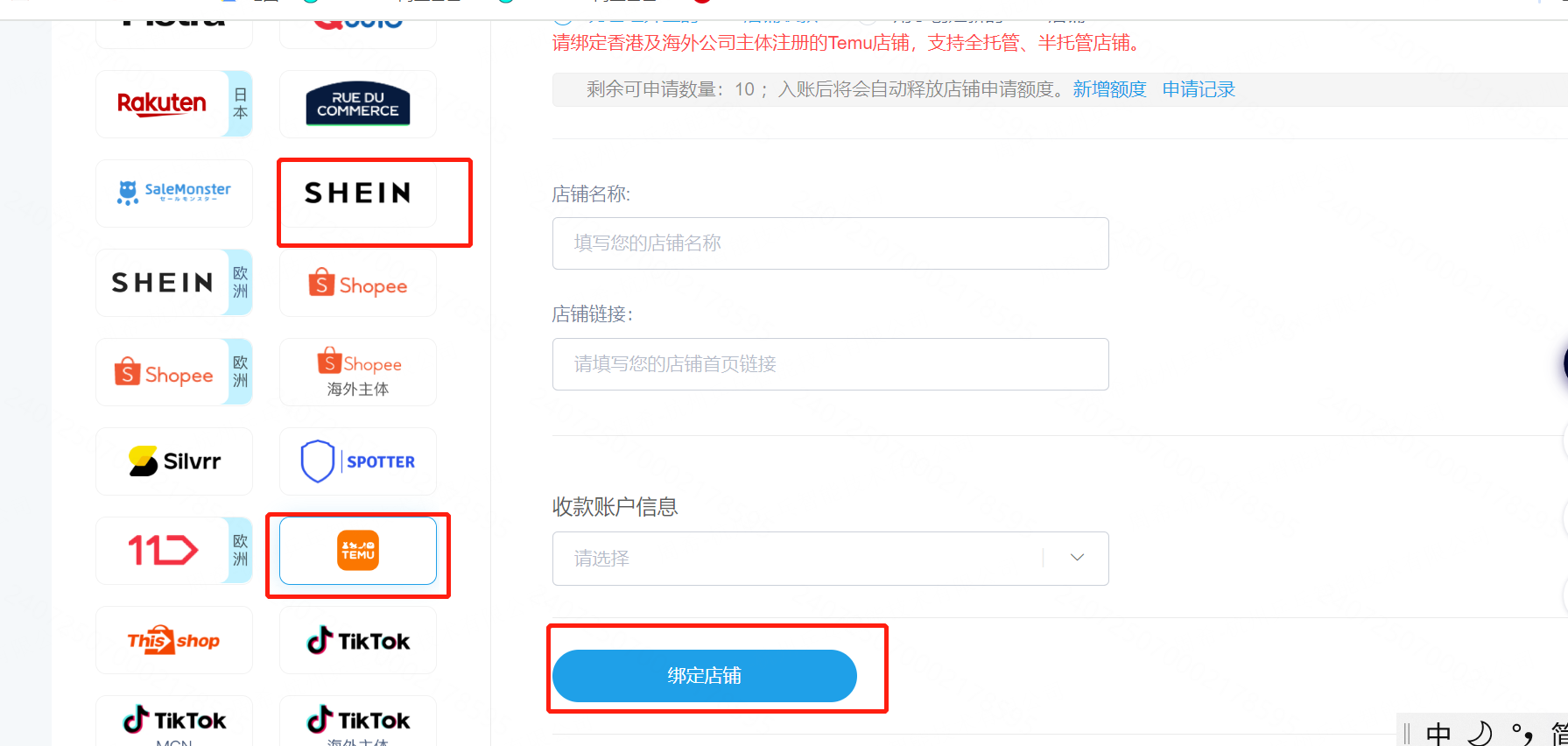Pick the TEMU platform logo
Image resolution: width=1568 pixels, height=746 pixels.
tap(358, 551)
